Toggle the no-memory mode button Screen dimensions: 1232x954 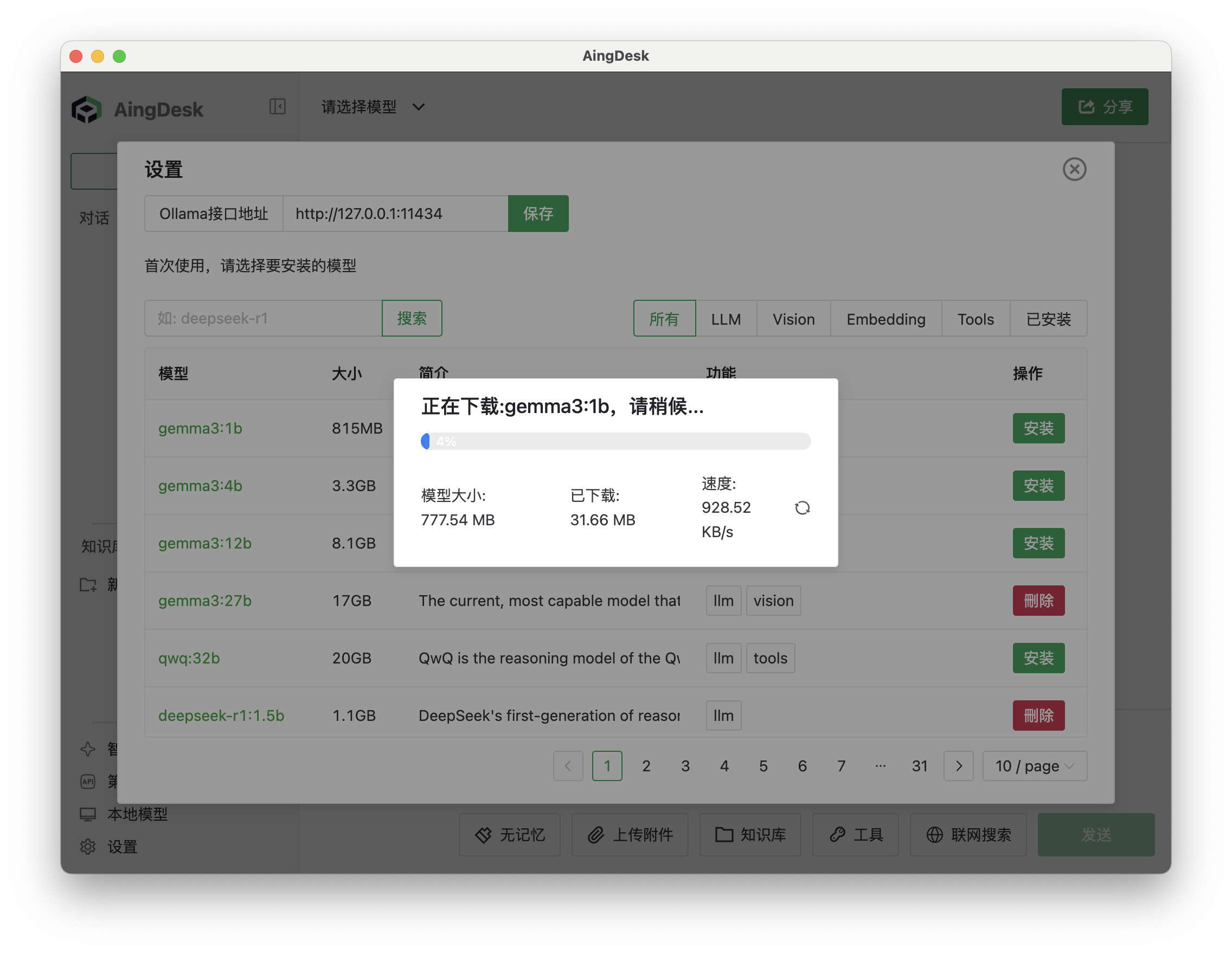point(509,834)
